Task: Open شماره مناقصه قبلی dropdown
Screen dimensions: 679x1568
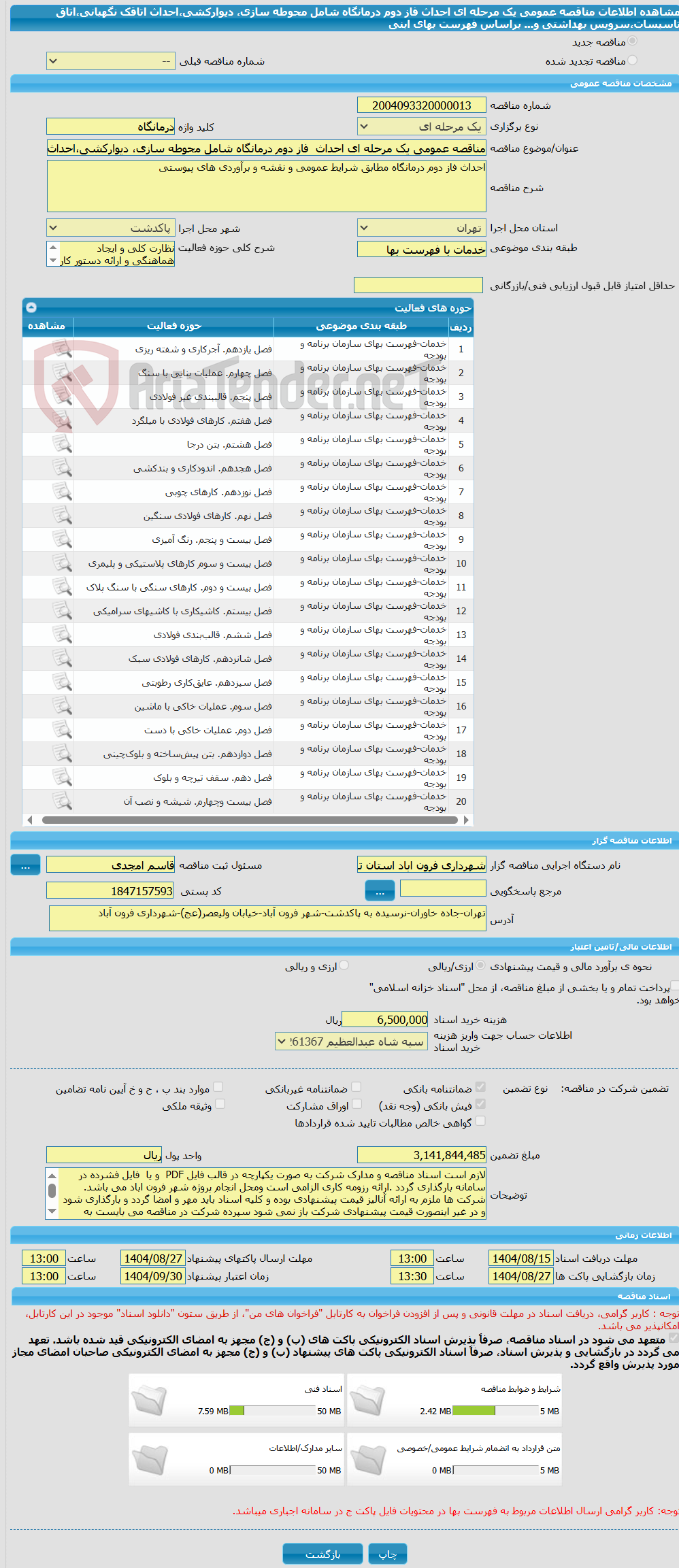Action: (111, 61)
